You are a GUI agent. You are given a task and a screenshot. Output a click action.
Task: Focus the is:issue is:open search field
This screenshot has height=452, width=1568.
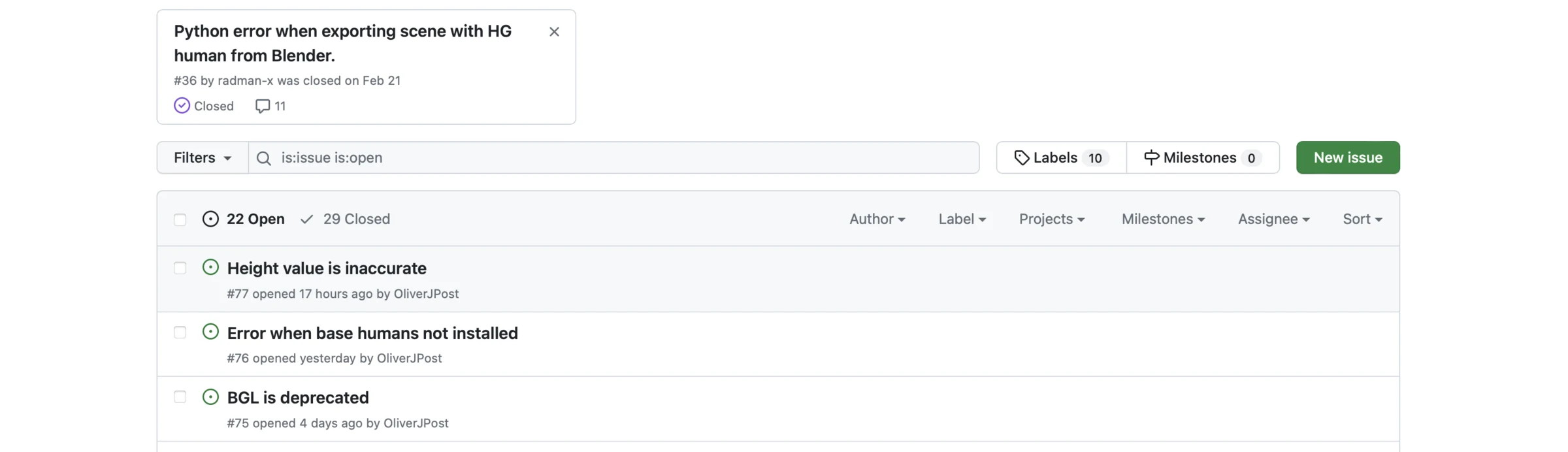click(x=613, y=157)
